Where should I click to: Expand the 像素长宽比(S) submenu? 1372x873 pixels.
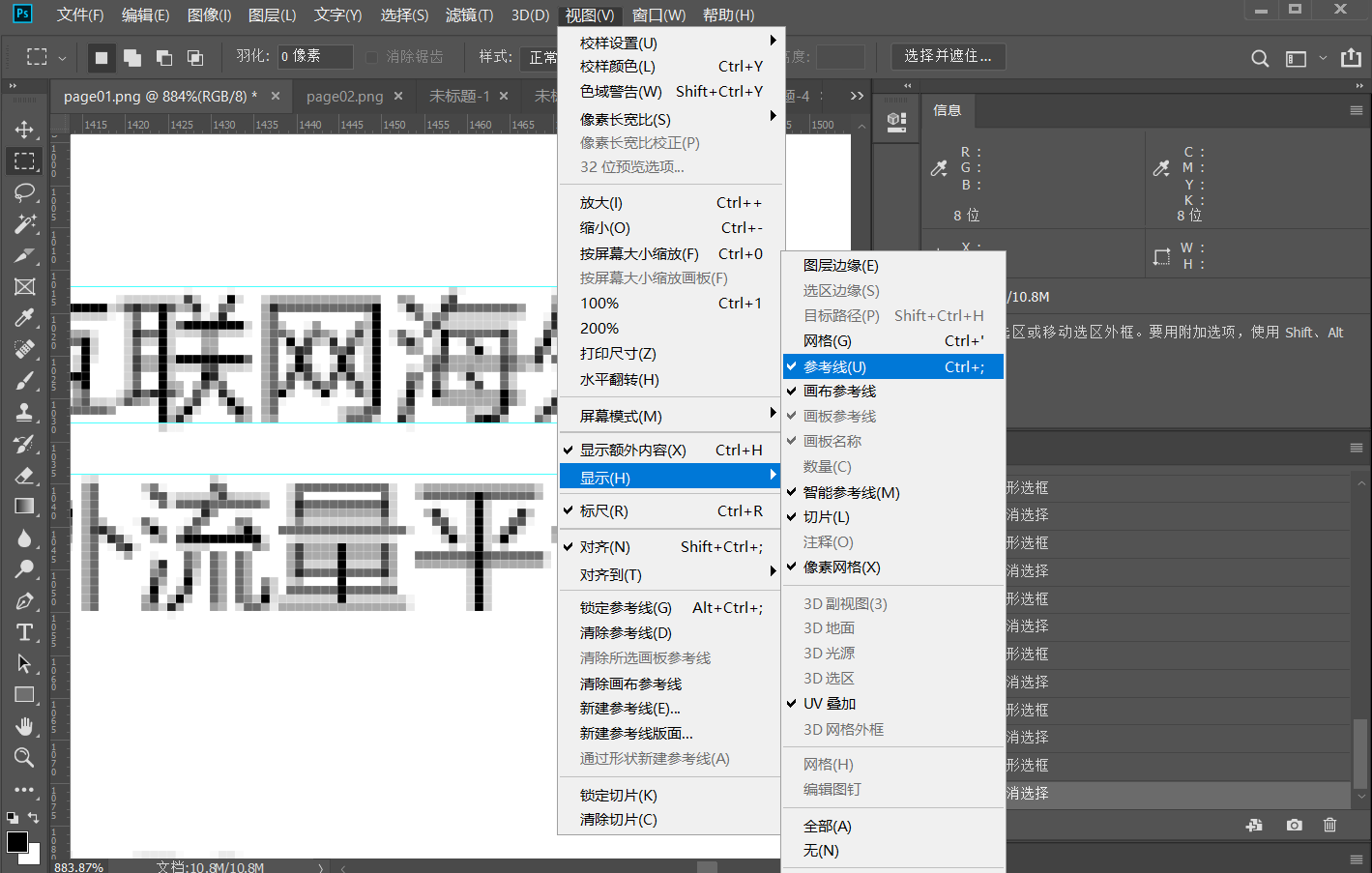pos(670,119)
